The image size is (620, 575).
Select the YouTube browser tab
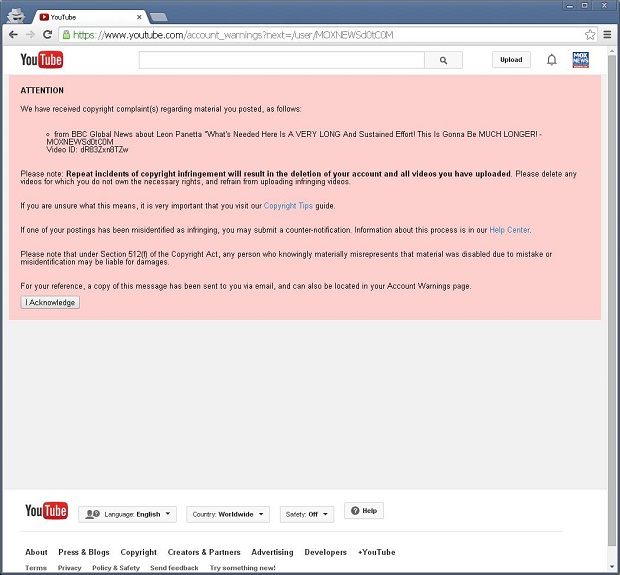click(90, 16)
